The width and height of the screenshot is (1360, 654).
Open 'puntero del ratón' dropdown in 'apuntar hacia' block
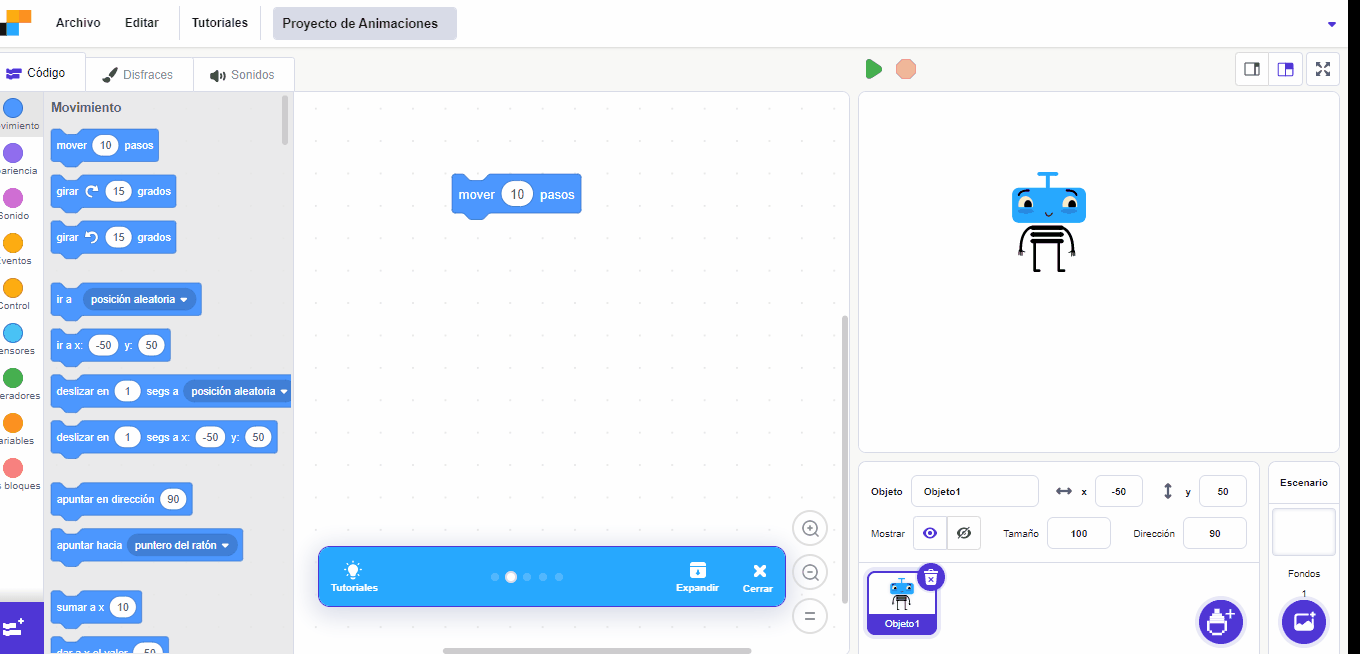[x=183, y=545]
